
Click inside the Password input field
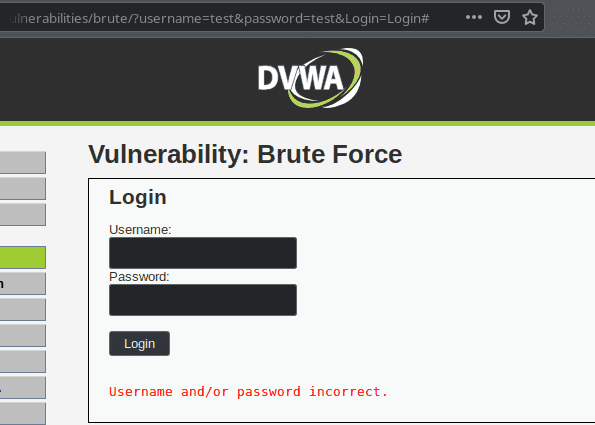click(203, 300)
